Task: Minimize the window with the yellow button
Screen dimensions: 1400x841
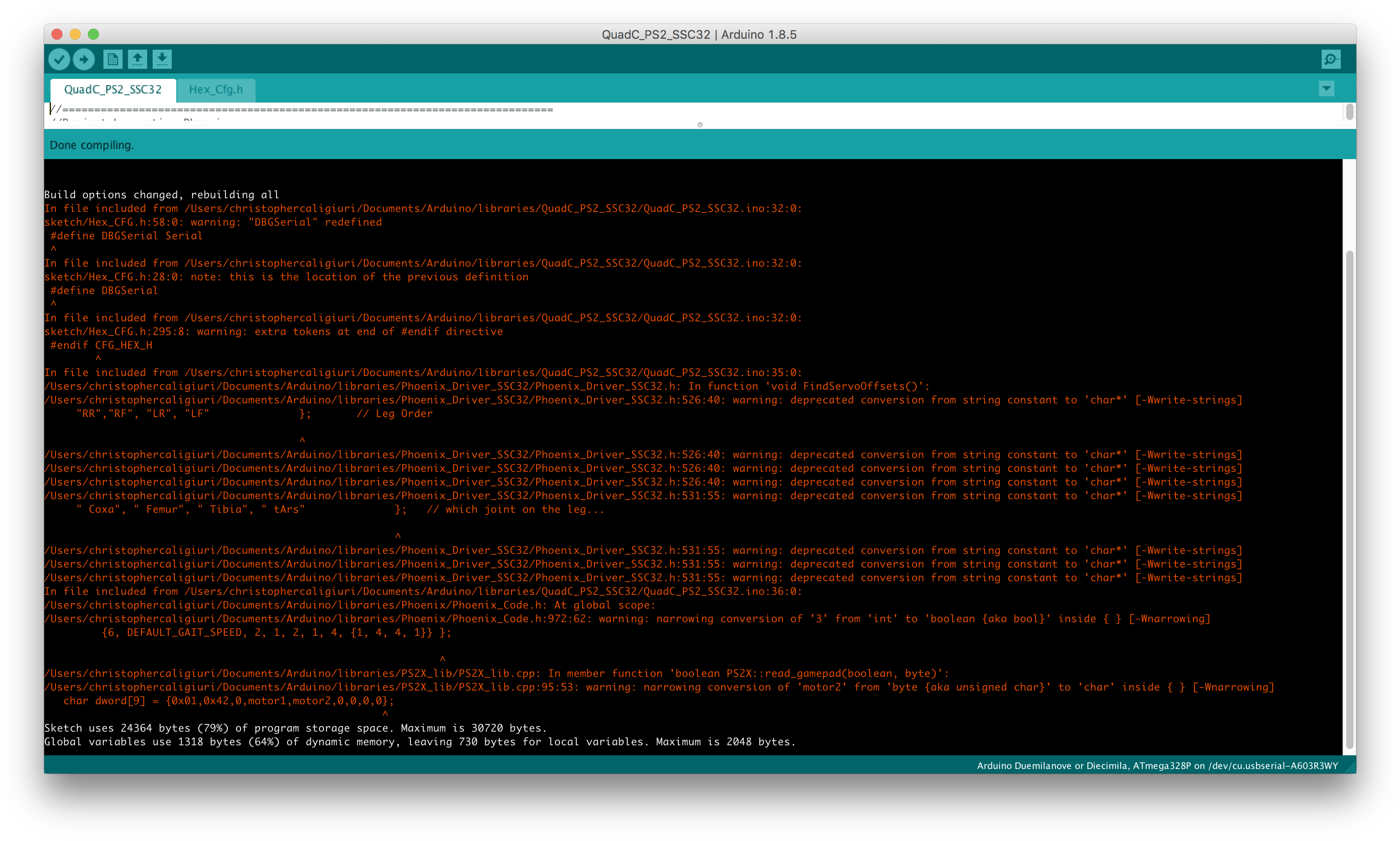Action: (x=75, y=34)
